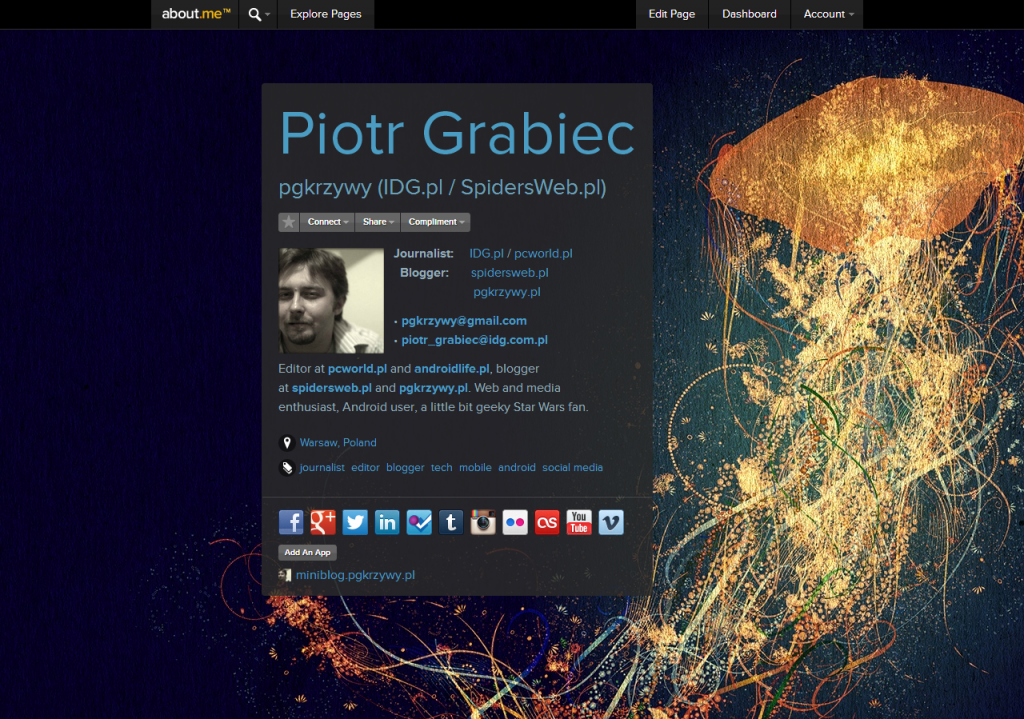Open the Tumblr profile icon
Viewport: 1024px width, 719px height.
pos(451,522)
